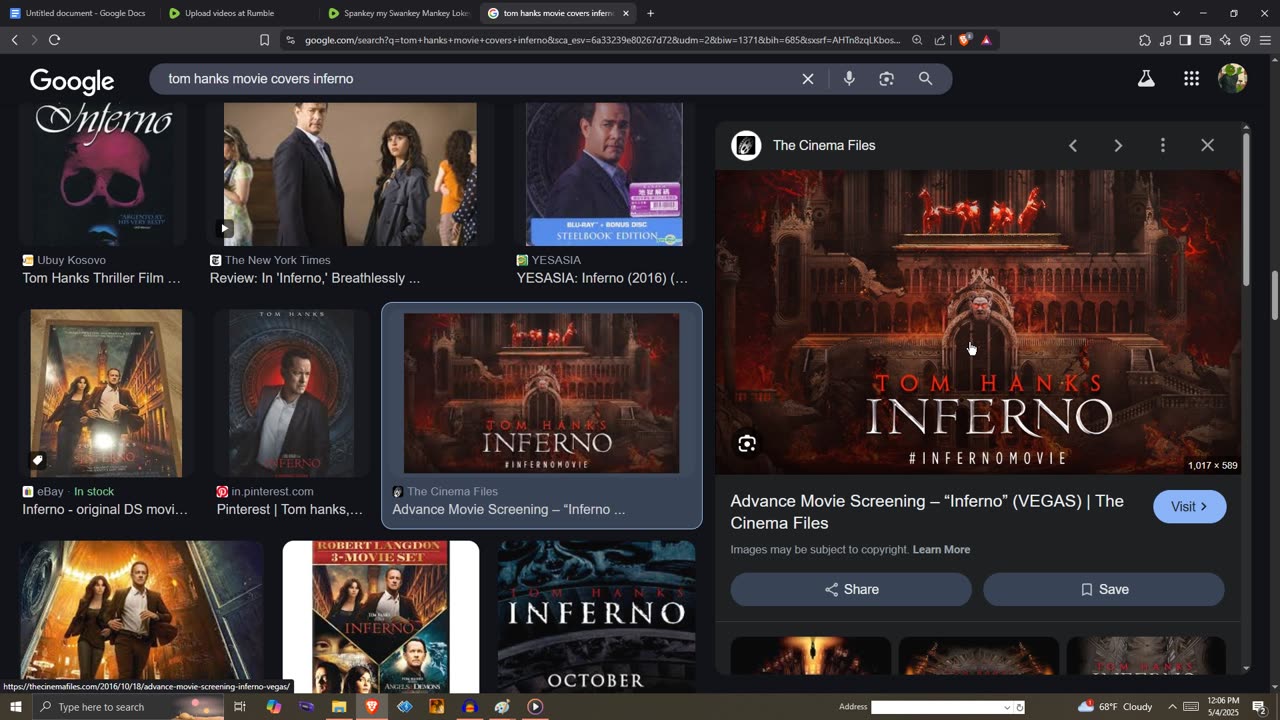The image size is (1280, 720).
Task: Open the preview panel three-dot menu
Action: [x=1162, y=146]
